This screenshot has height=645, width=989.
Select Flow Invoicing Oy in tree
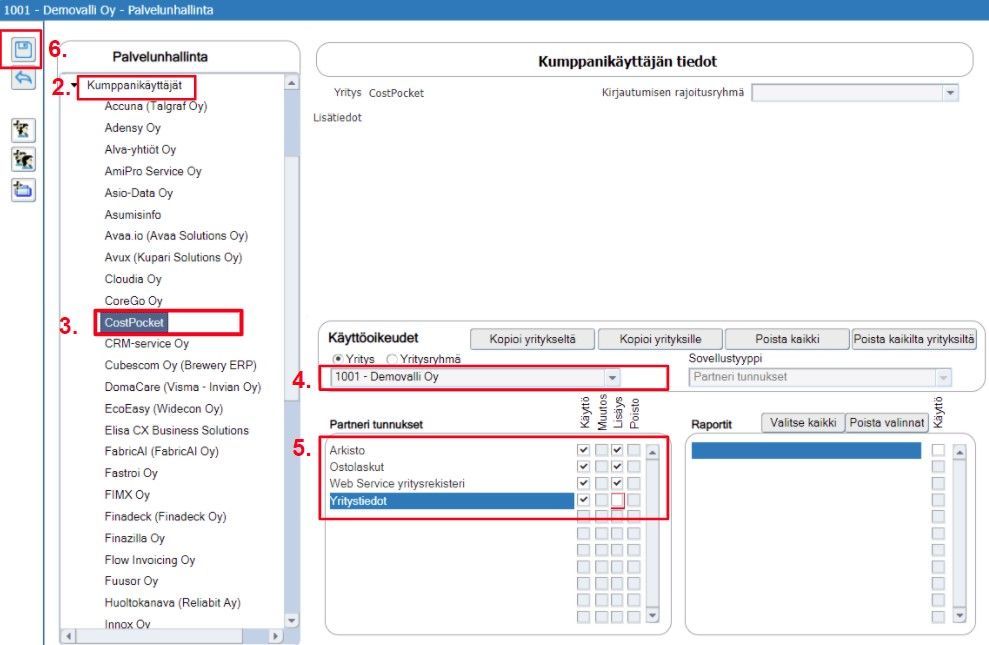pyautogui.click(x=149, y=560)
